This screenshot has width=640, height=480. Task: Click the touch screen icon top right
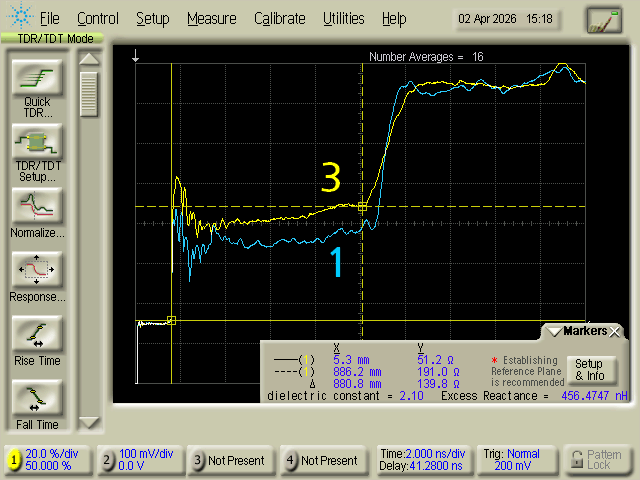[604, 19]
